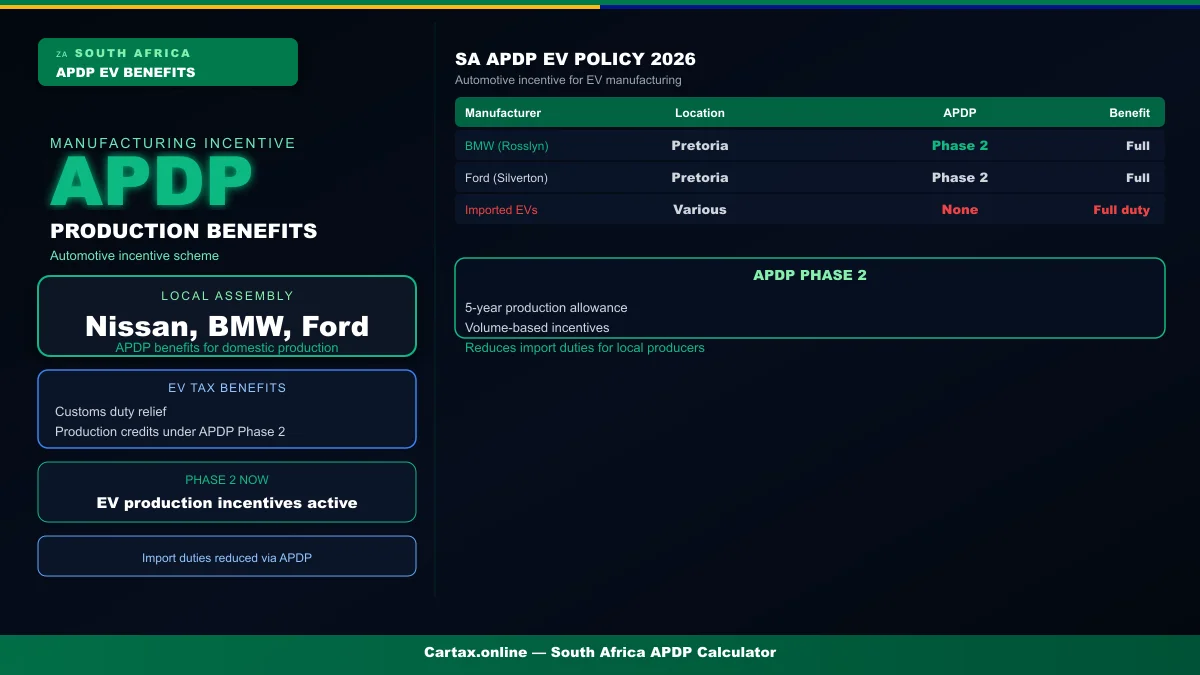Screen dimensions: 1200x675
Task: Click Full benefit in the Ford row
Action: [x=1138, y=178]
